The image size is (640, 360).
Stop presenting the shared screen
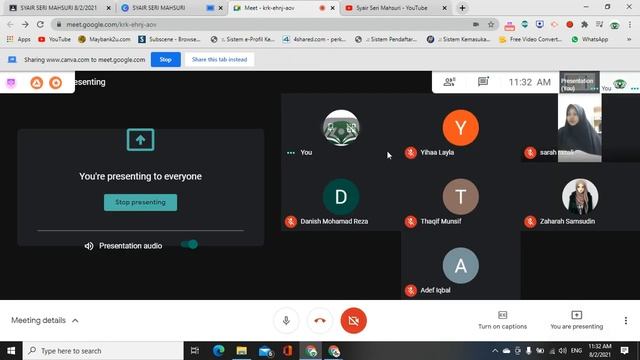pyautogui.click(x=140, y=202)
